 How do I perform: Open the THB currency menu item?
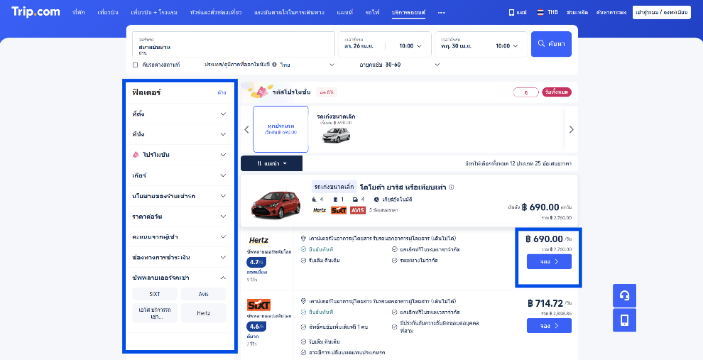tap(552, 13)
